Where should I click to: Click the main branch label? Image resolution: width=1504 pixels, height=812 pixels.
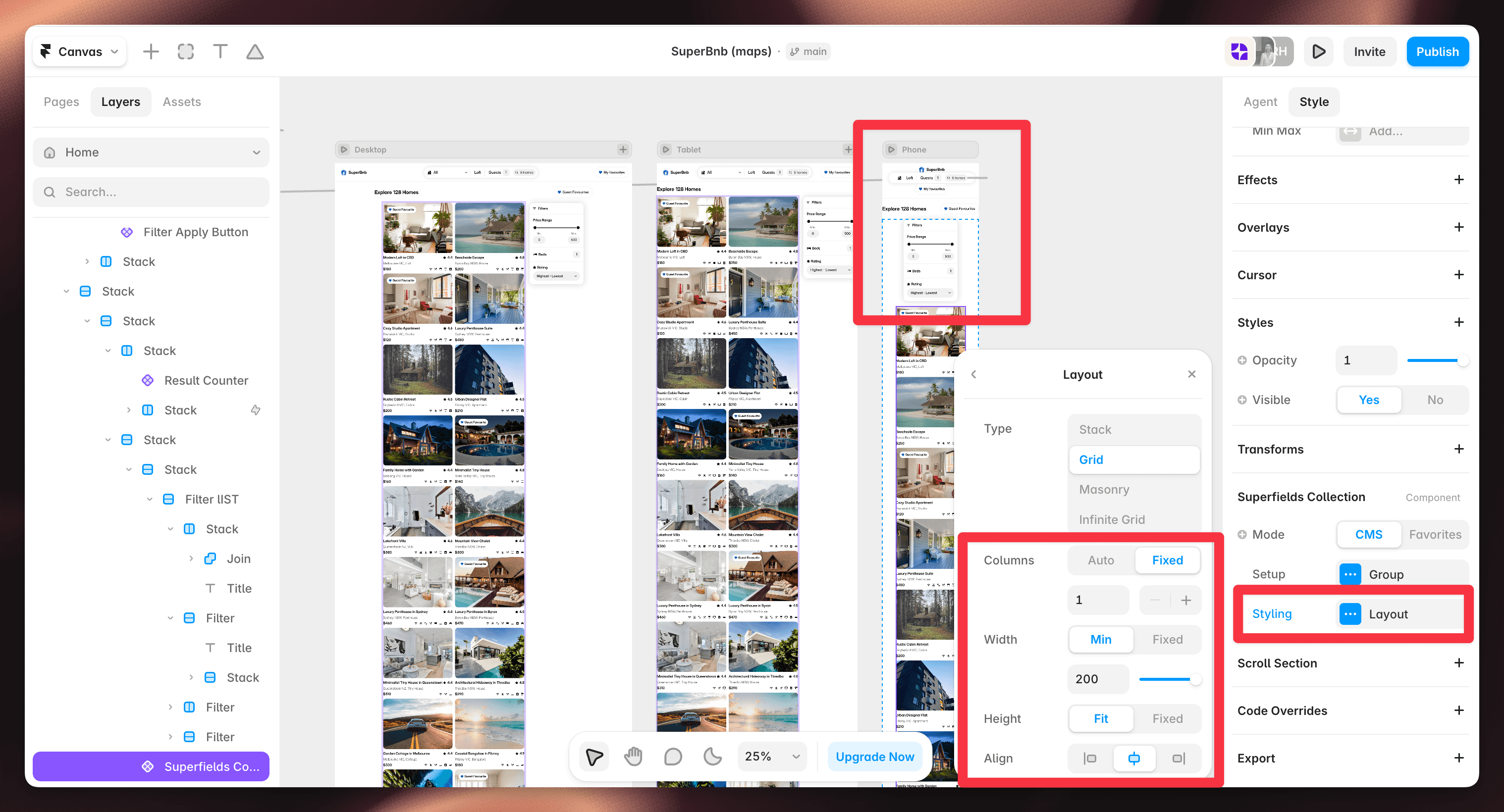[808, 51]
